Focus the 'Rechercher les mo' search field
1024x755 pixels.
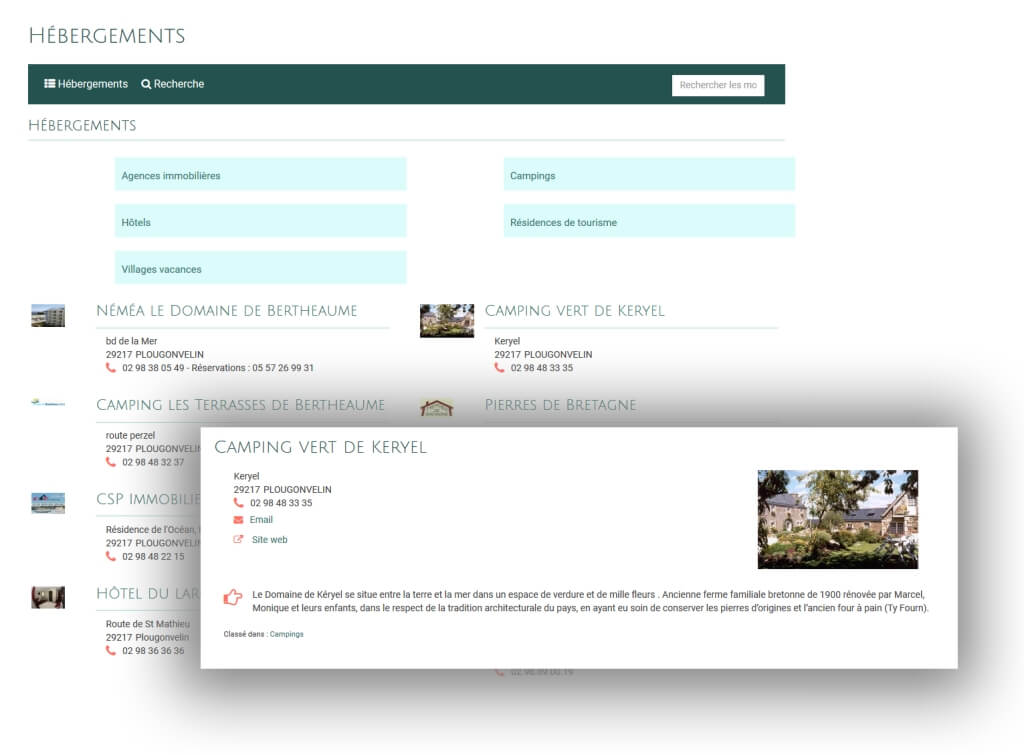click(x=718, y=85)
